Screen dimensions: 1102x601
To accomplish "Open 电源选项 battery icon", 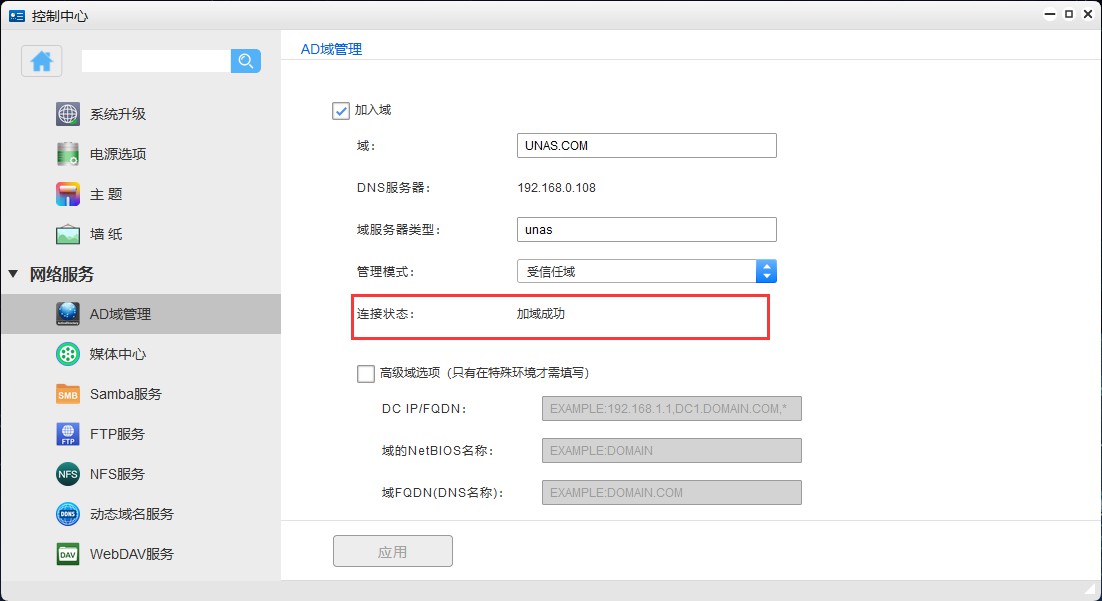I will point(68,154).
